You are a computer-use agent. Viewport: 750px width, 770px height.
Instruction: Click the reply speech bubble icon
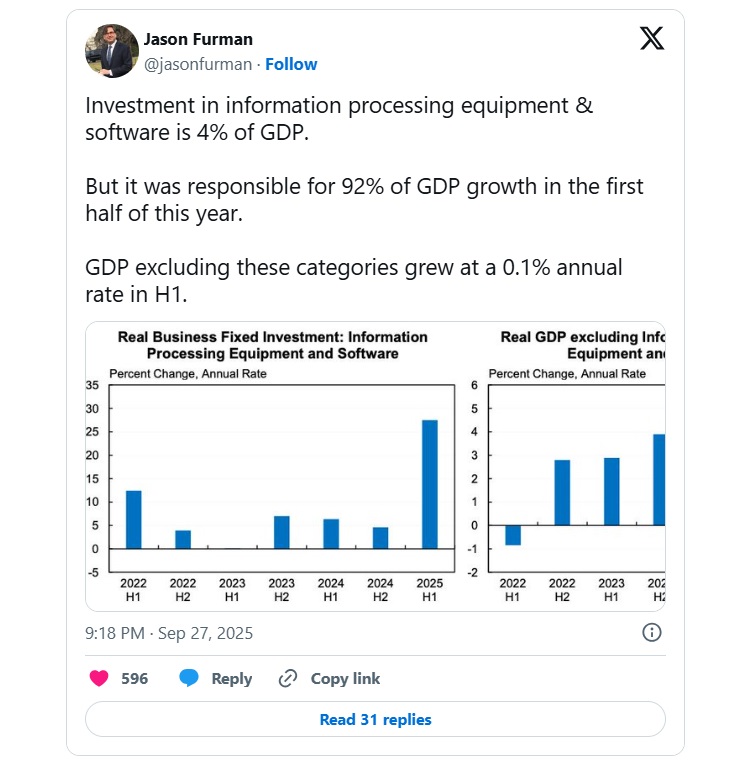tap(189, 678)
